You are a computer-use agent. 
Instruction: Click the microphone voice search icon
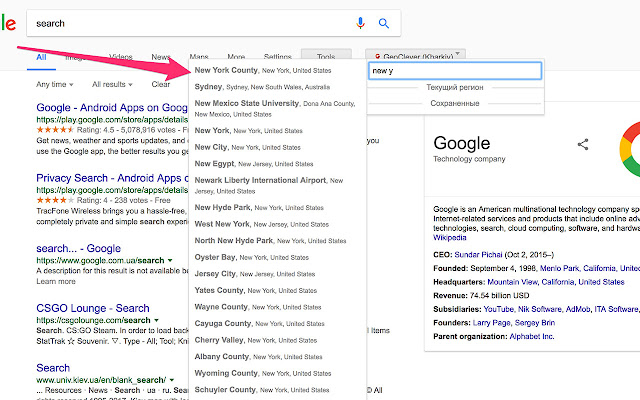click(x=360, y=23)
